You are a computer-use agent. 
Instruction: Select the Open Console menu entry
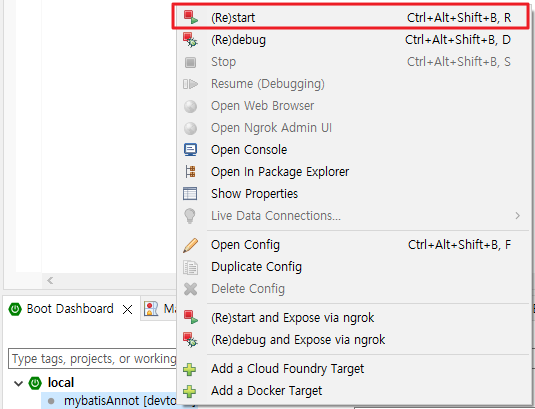(x=354, y=150)
